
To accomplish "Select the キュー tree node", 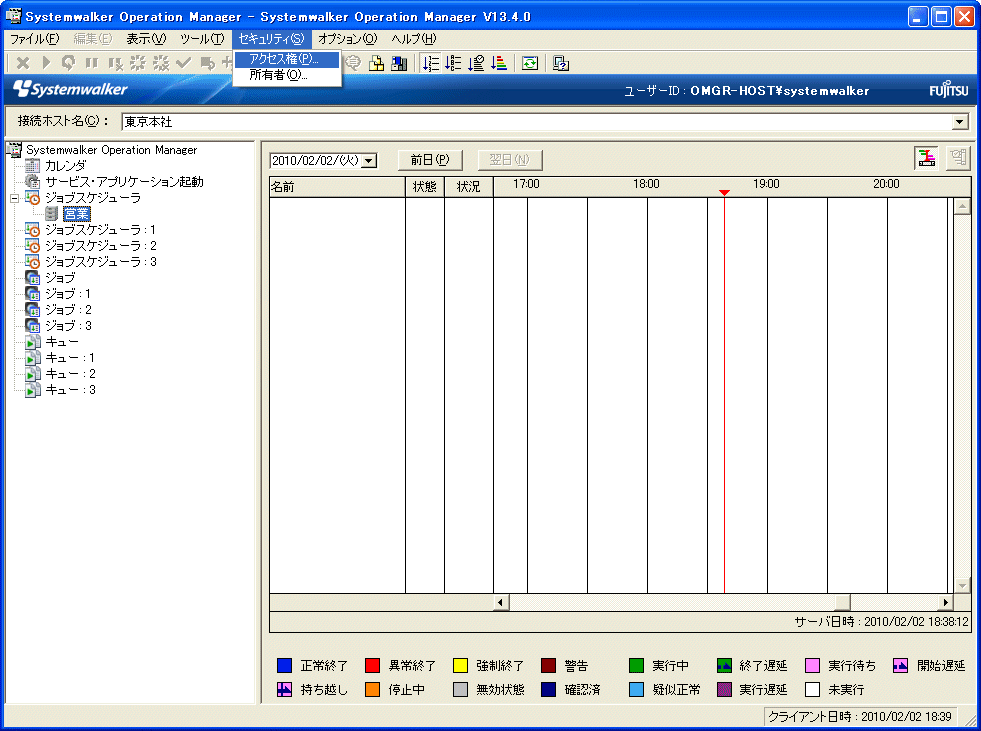I will point(62,342).
